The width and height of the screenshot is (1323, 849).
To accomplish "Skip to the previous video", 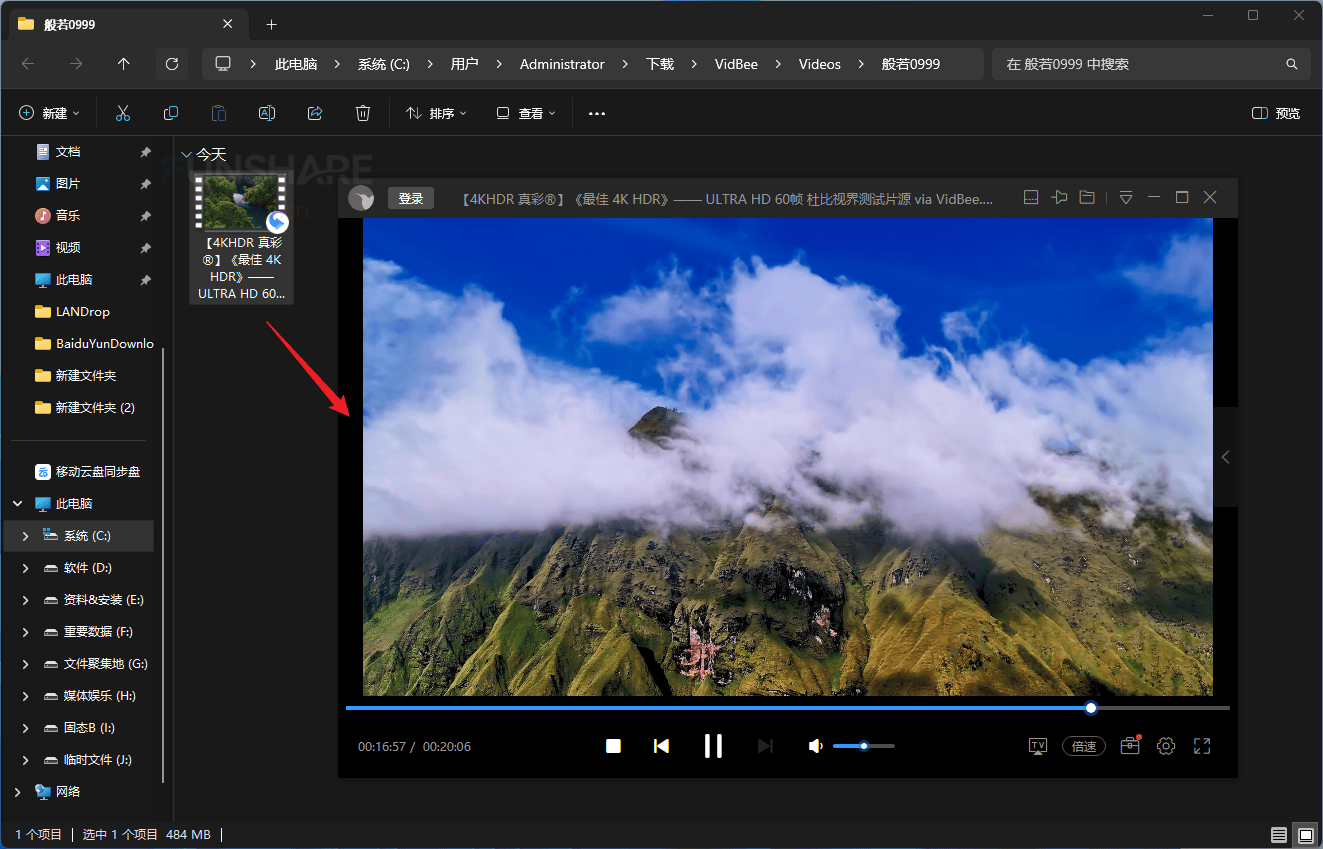I will tap(661, 746).
